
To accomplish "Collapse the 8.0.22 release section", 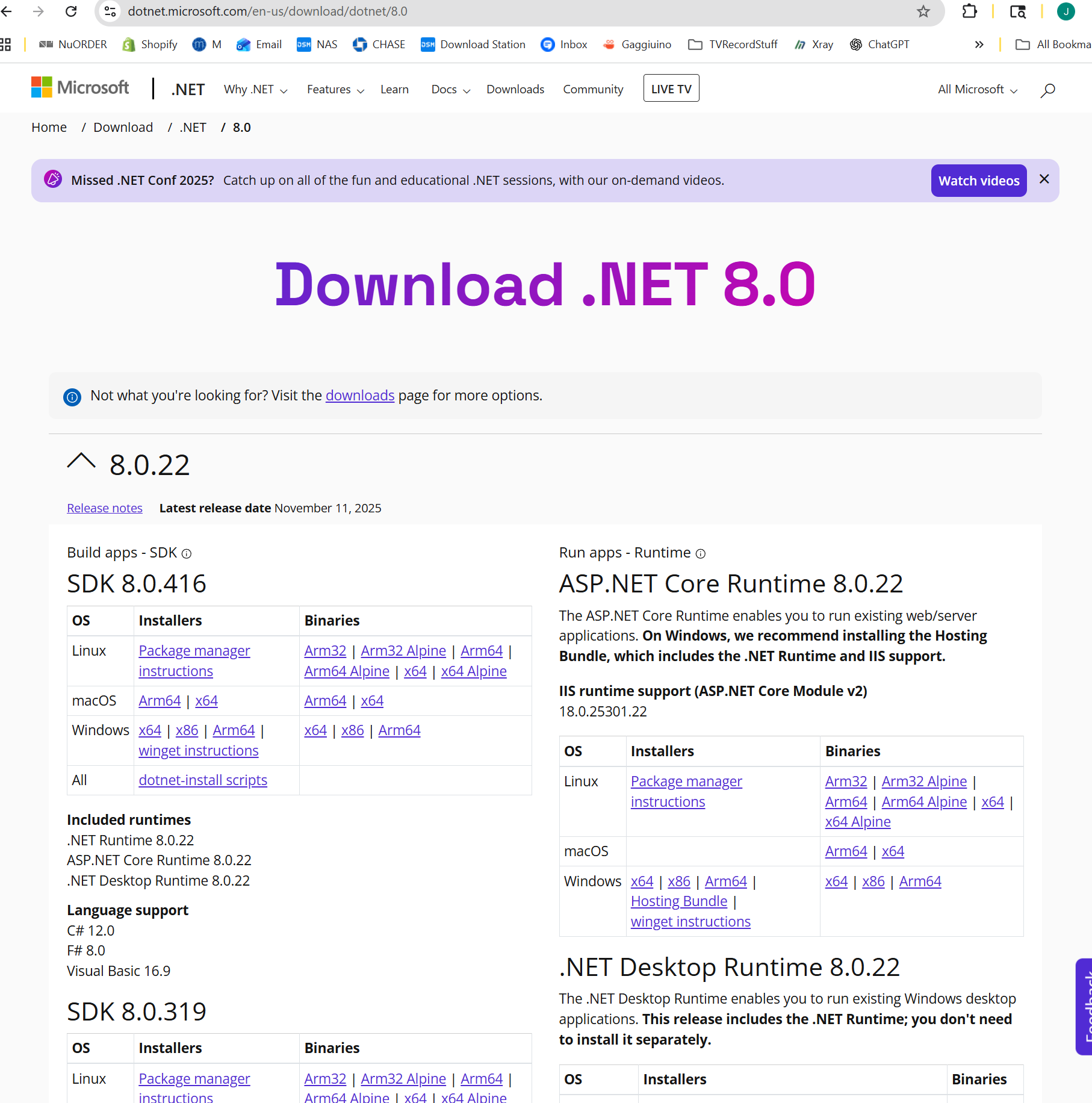I will point(80,461).
